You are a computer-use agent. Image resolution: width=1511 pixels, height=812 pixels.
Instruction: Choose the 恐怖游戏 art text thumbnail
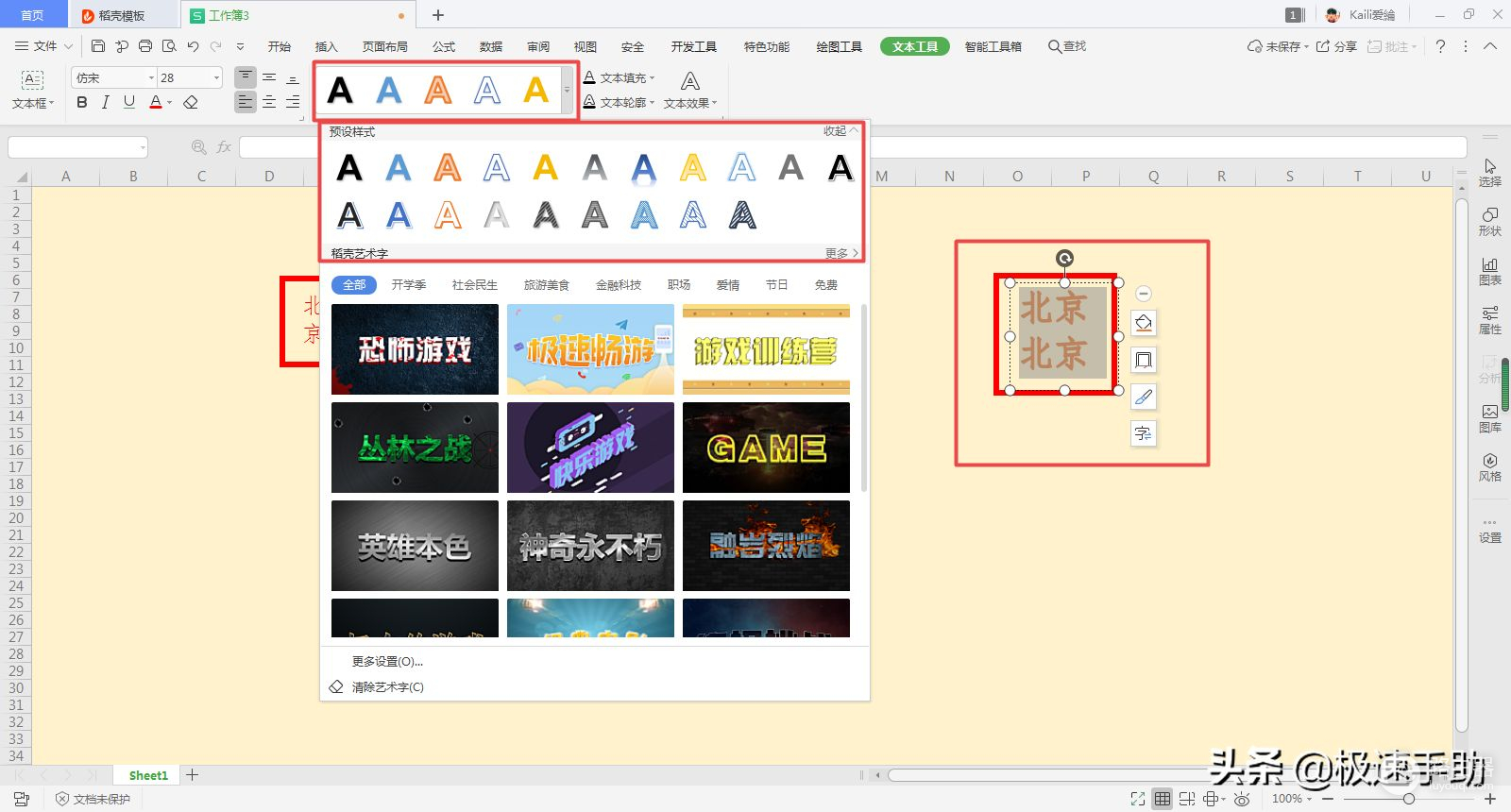point(415,349)
